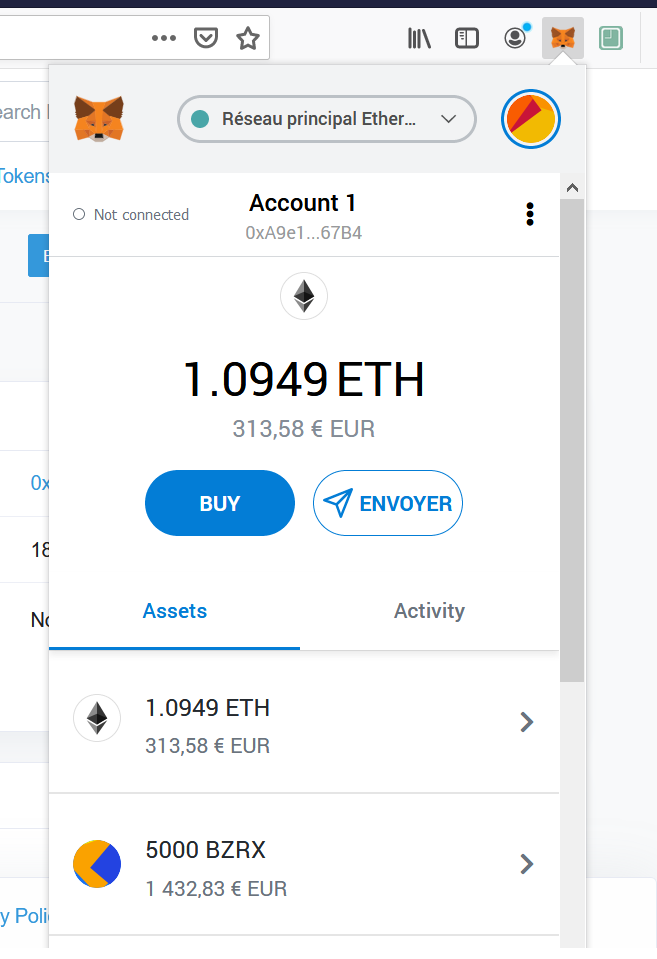Click the scrollbar up arrow
This screenshot has width=657, height=959.
573,188
